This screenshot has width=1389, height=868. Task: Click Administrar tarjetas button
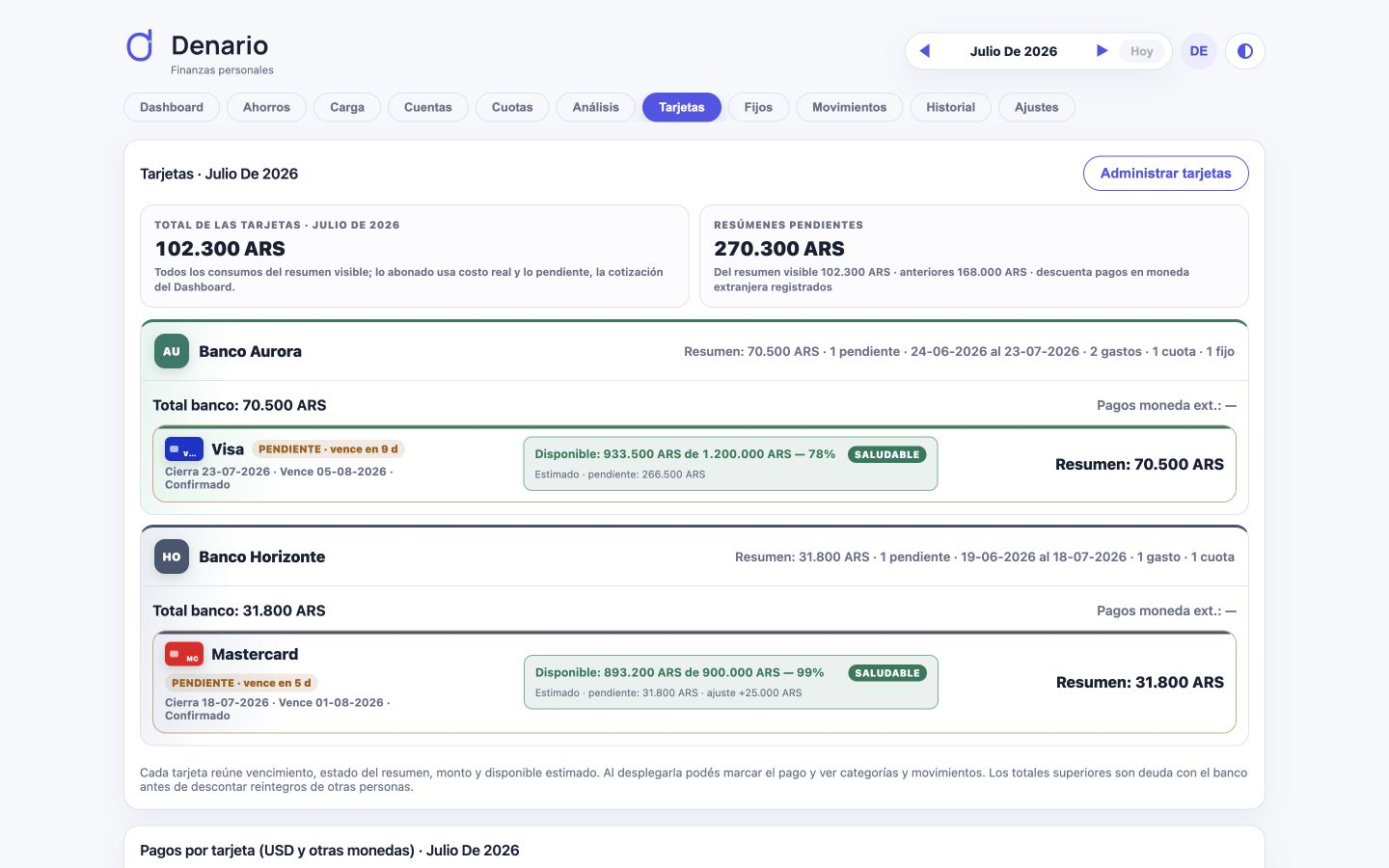point(1166,174)
